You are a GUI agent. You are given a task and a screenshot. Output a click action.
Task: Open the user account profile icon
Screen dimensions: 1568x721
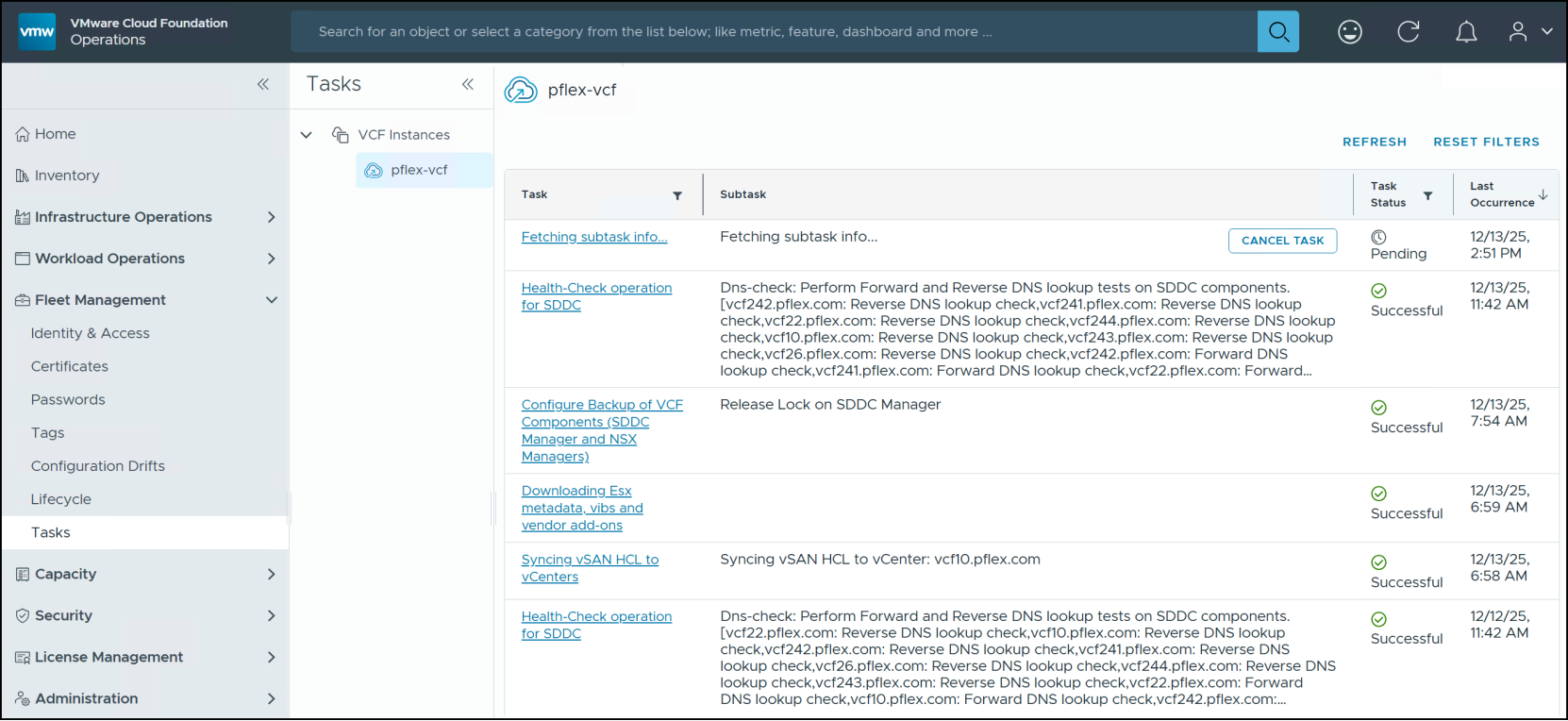1518,31
